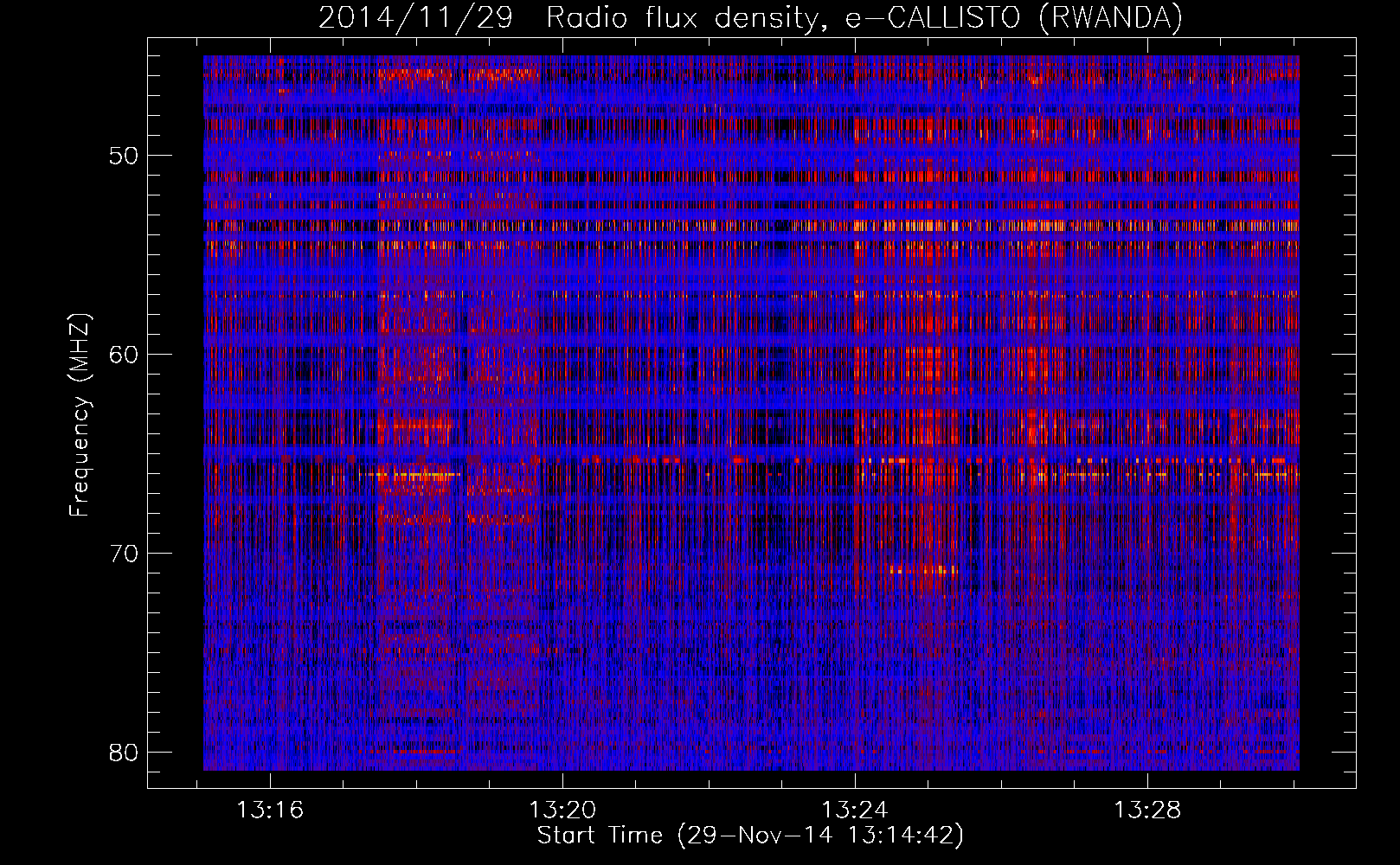Click the 50 MHz tick label

point(124,156)
